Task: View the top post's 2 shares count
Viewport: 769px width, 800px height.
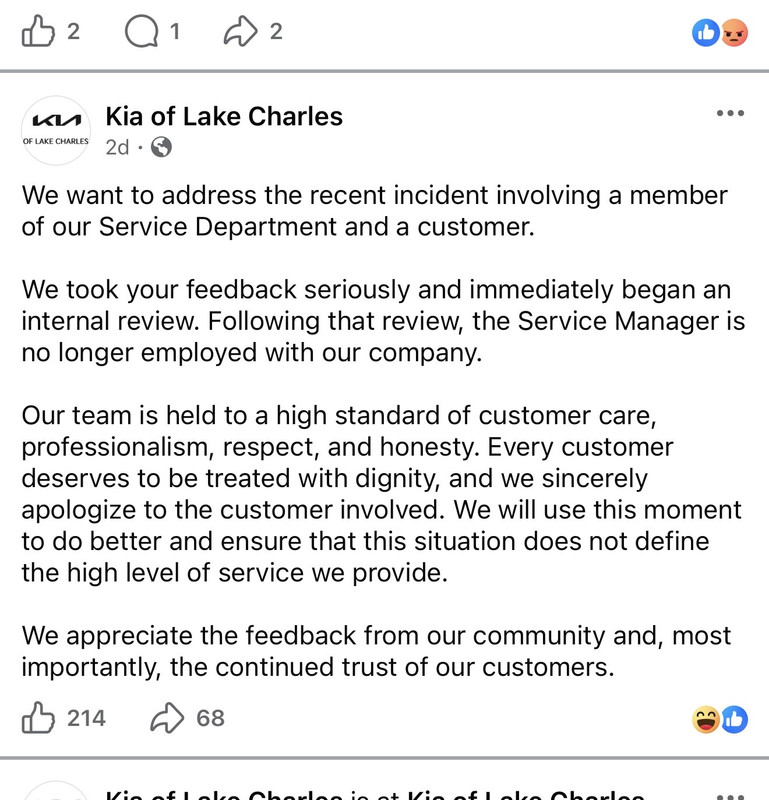Action: pos(276,32)
